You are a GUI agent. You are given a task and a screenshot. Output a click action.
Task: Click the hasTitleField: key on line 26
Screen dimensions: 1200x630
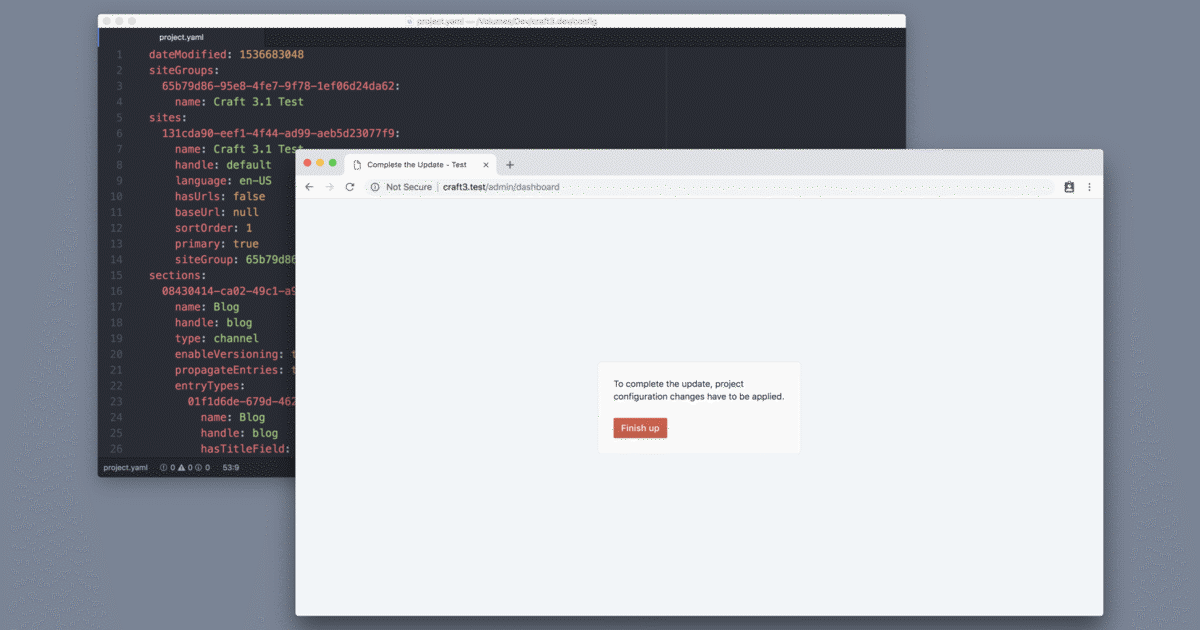245,449
